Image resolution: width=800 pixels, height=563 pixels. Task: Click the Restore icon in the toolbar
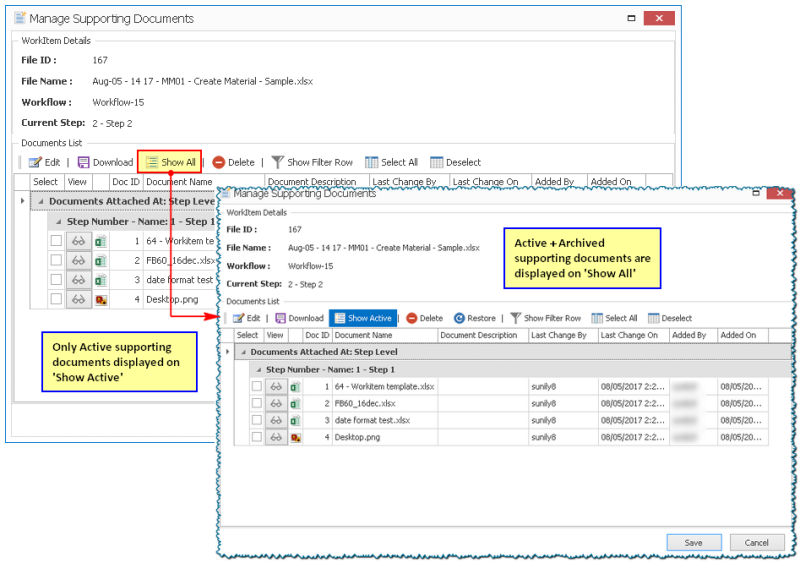click(x=474, y=318)
